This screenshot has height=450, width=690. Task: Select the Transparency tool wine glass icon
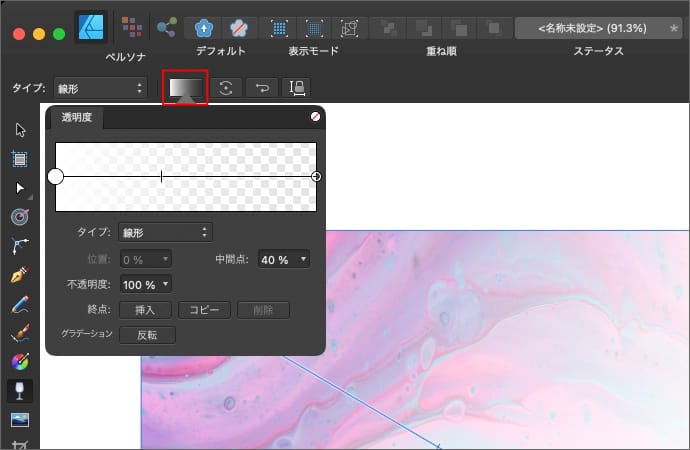tap(19, 390)
